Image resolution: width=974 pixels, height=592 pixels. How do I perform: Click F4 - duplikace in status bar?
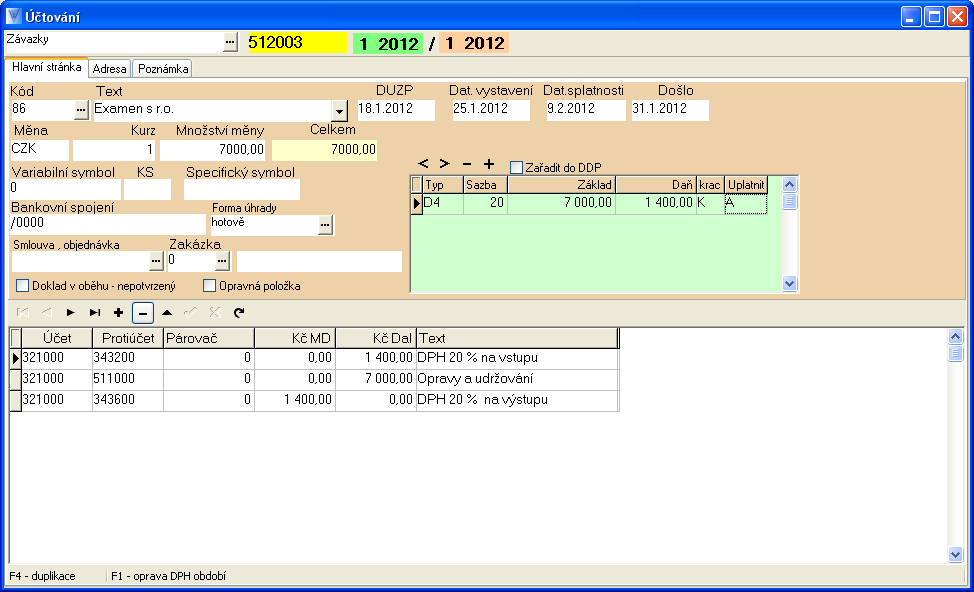[x=42, y=576]
